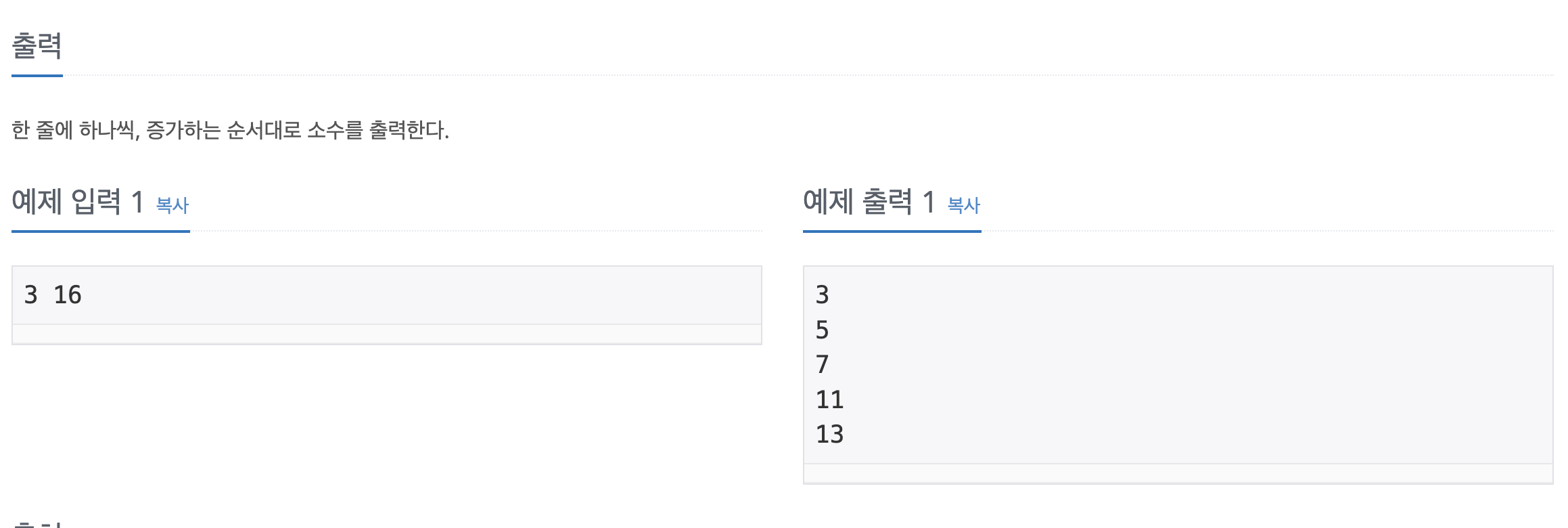Click the output description sentence

click(230, 130)
